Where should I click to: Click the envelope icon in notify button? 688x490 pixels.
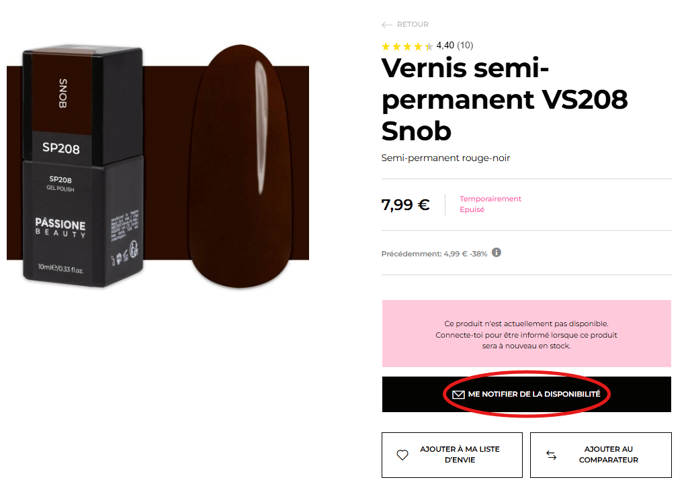tap(458, 394)
